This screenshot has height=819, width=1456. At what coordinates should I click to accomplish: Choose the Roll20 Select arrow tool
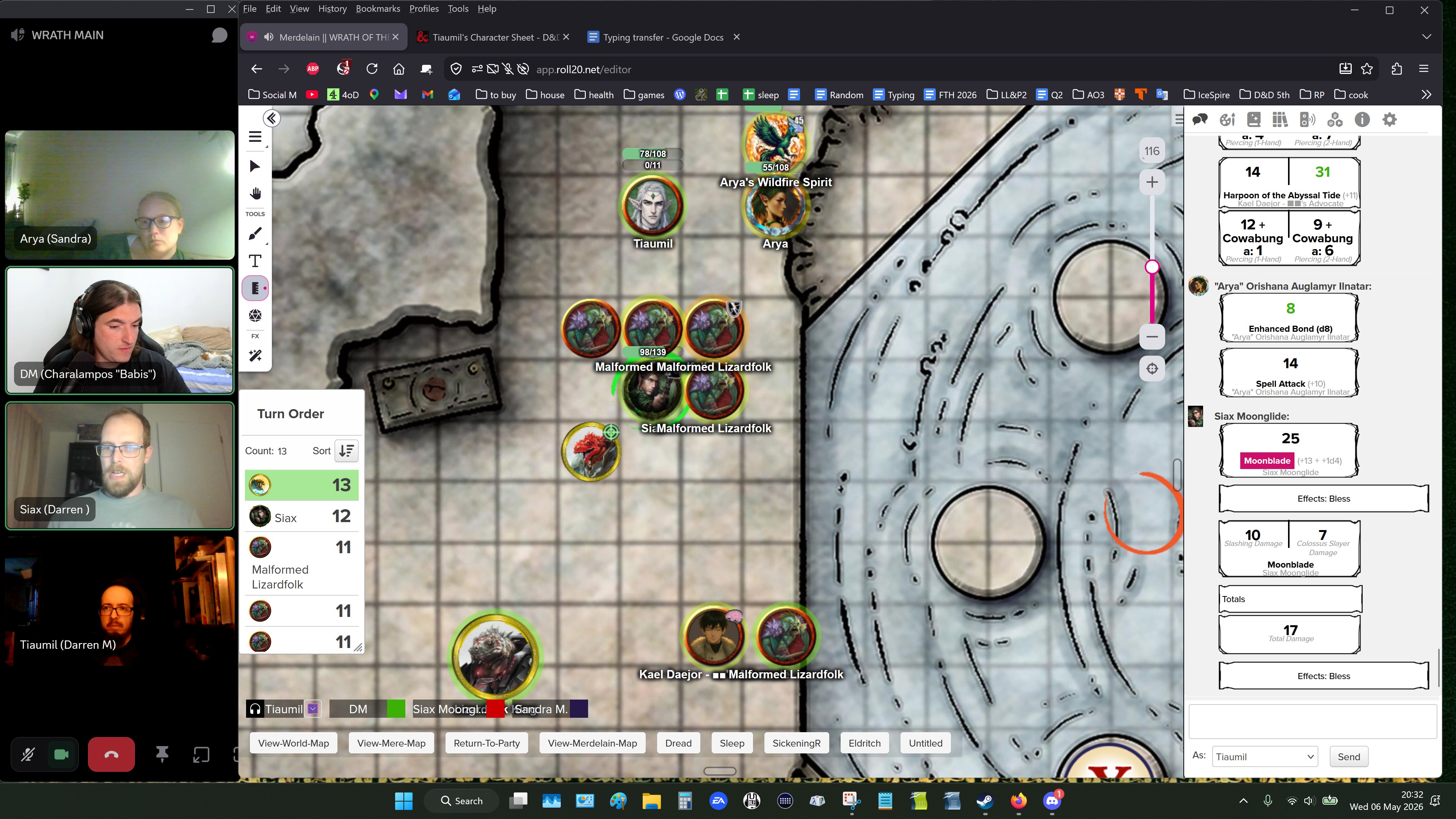pyautogui.click(x=255, y=166)
